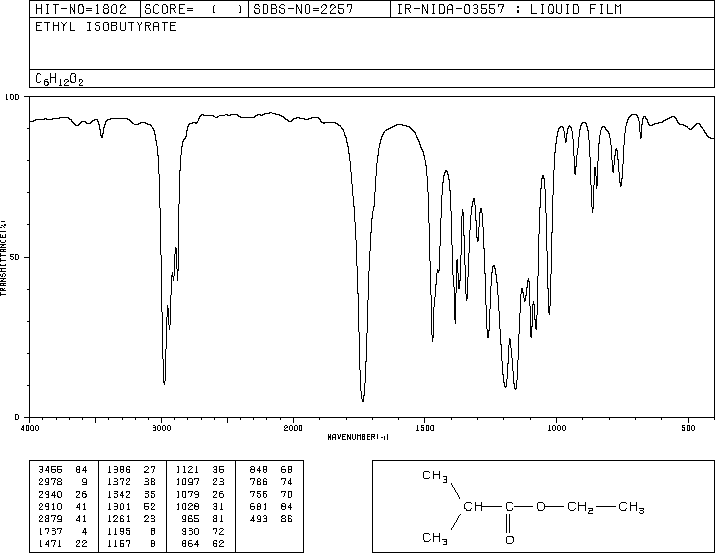Select peak table entry 1737
This screenshot has height=553, width=715.
[x=50, y=531]
